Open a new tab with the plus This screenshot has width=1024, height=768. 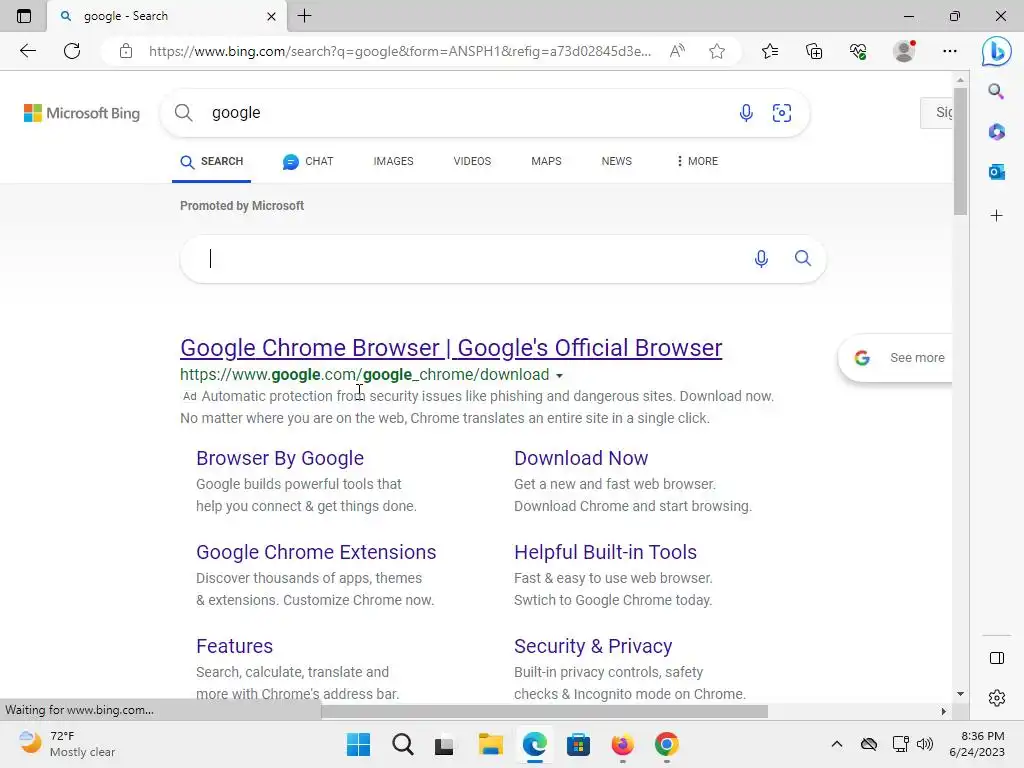click(x=304, y=16)
